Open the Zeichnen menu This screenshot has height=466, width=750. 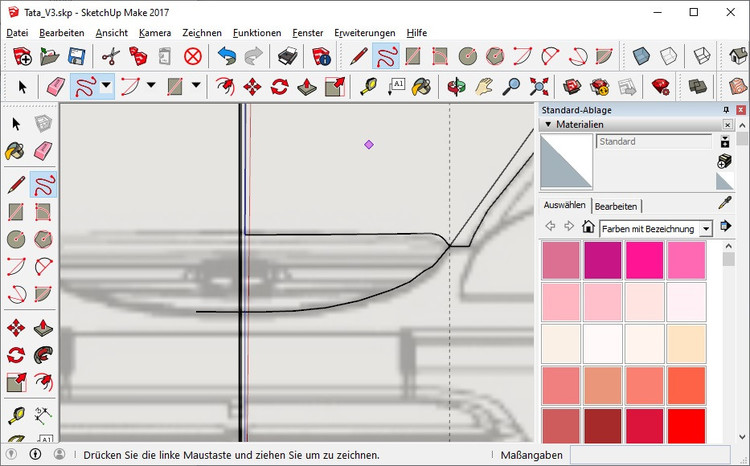[202, 33]
